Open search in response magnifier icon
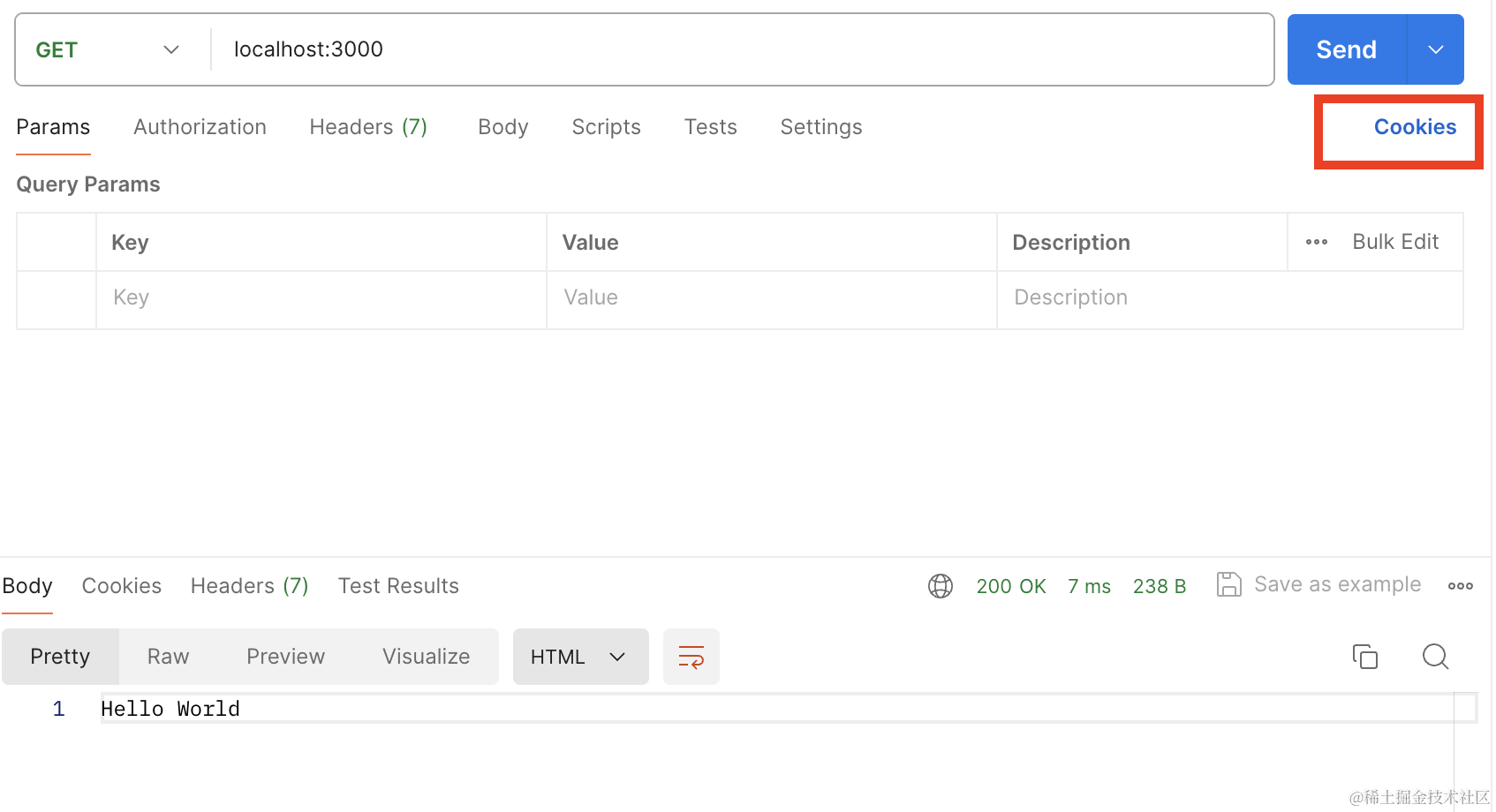 click(x=1435, y=657)
